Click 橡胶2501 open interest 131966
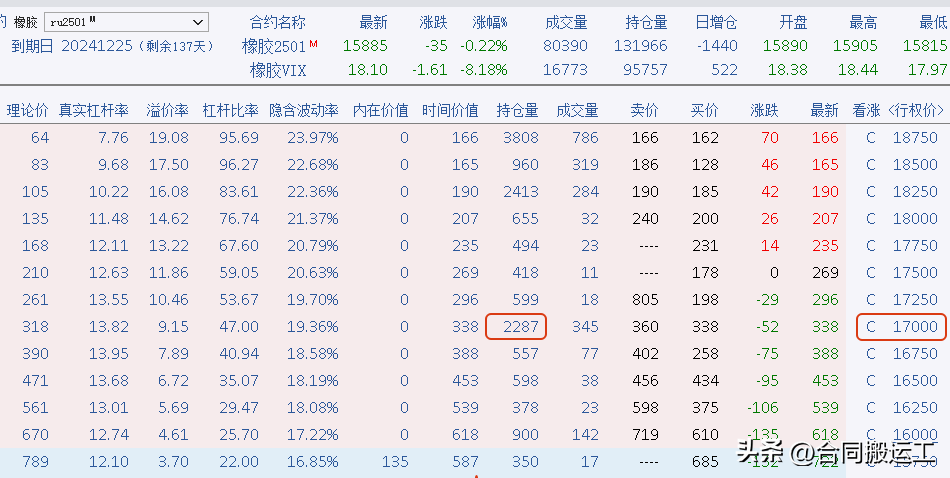This screenshot has width=950, height=478. 640,45
